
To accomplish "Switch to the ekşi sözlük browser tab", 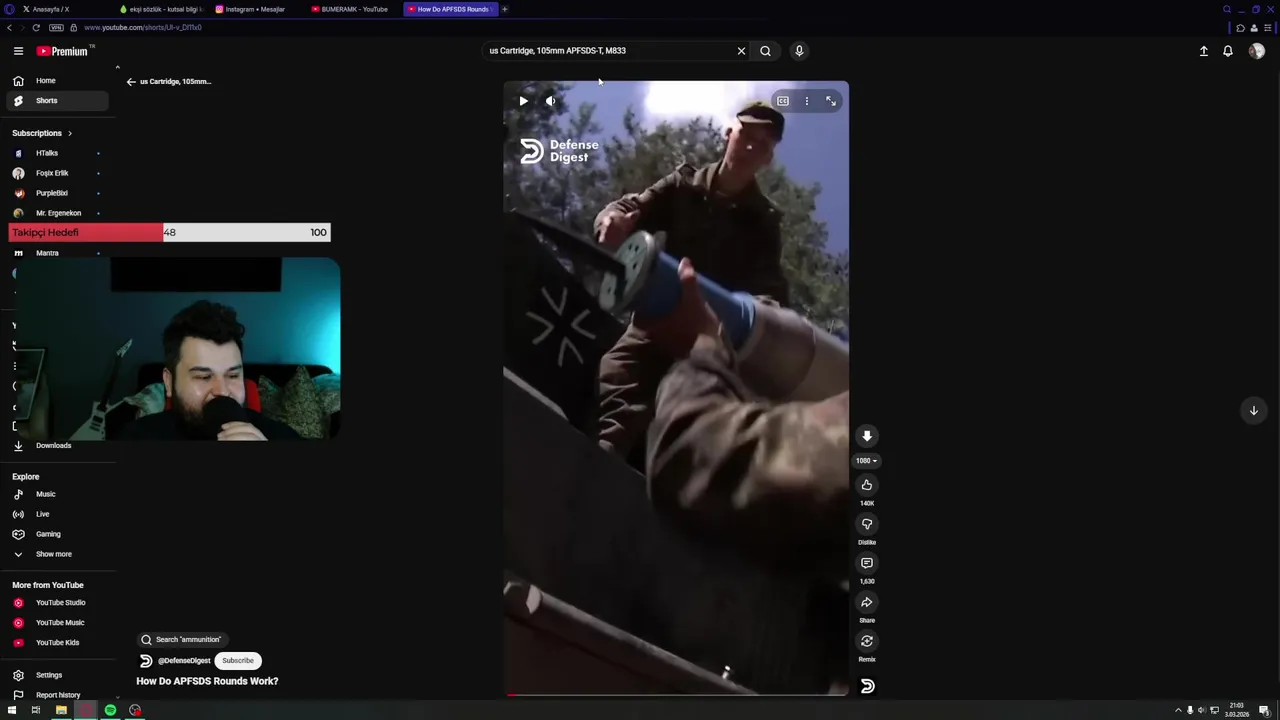I will point(161,9).
